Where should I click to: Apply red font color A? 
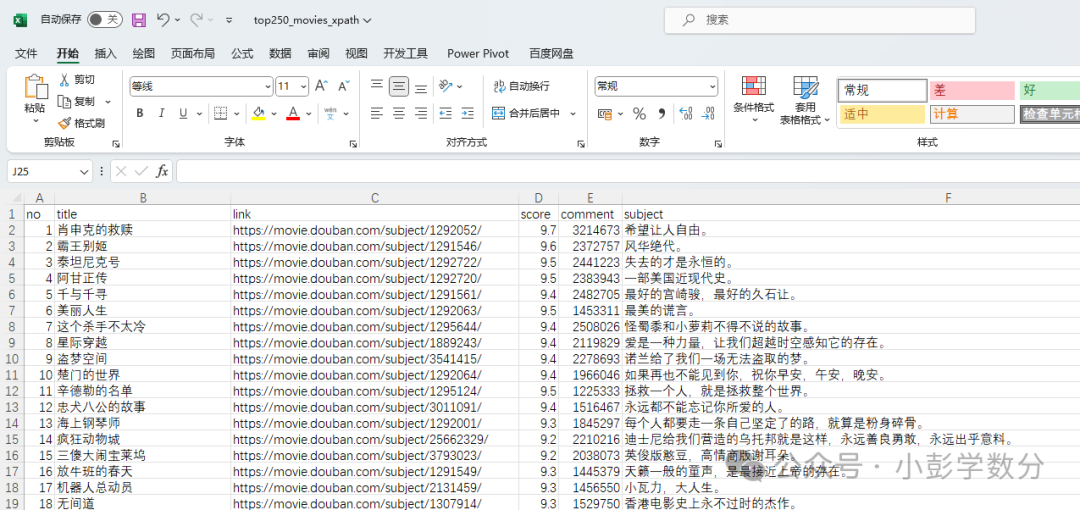pyautogui.click(x=293, y=113)
